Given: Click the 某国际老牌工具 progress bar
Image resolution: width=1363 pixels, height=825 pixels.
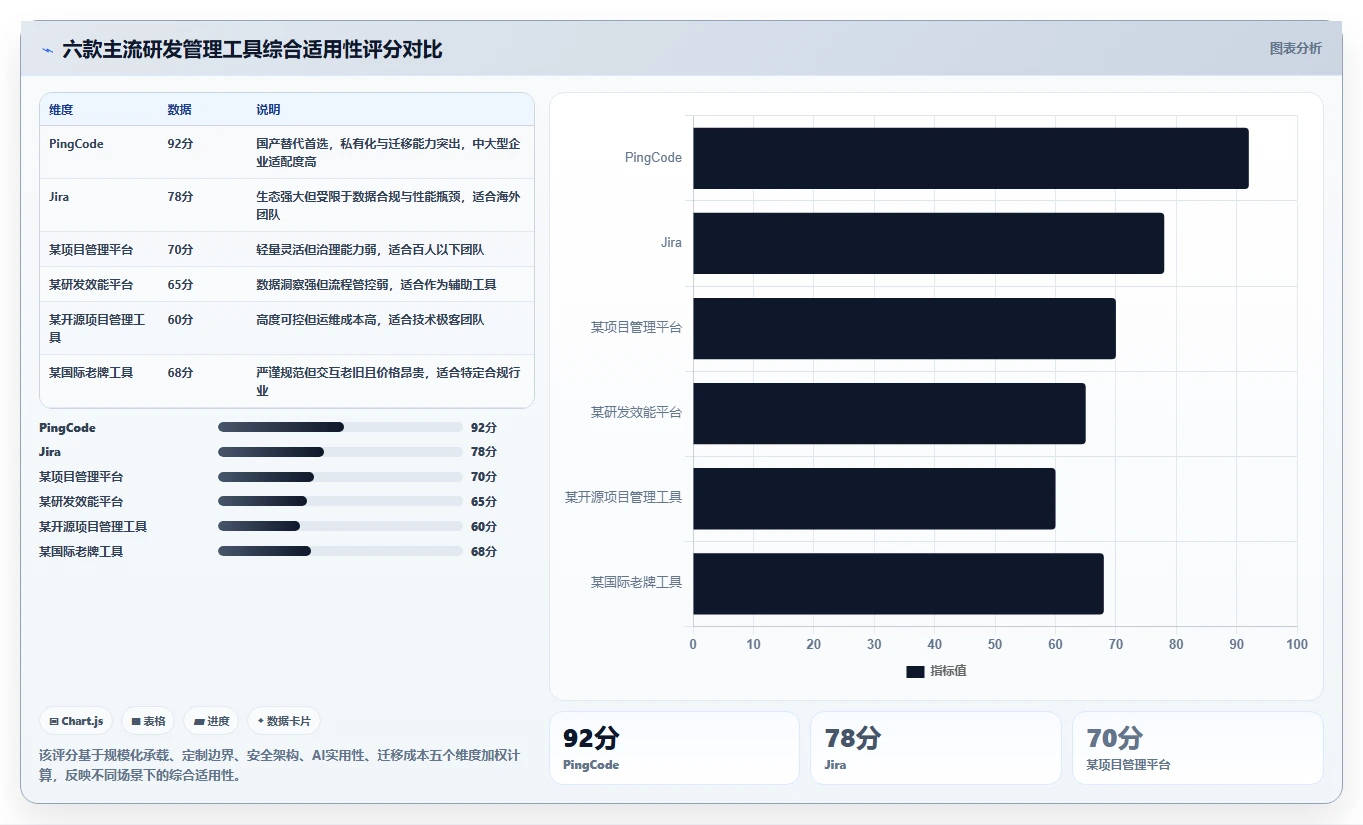Looking at the screenshot, I should (340, 551).
